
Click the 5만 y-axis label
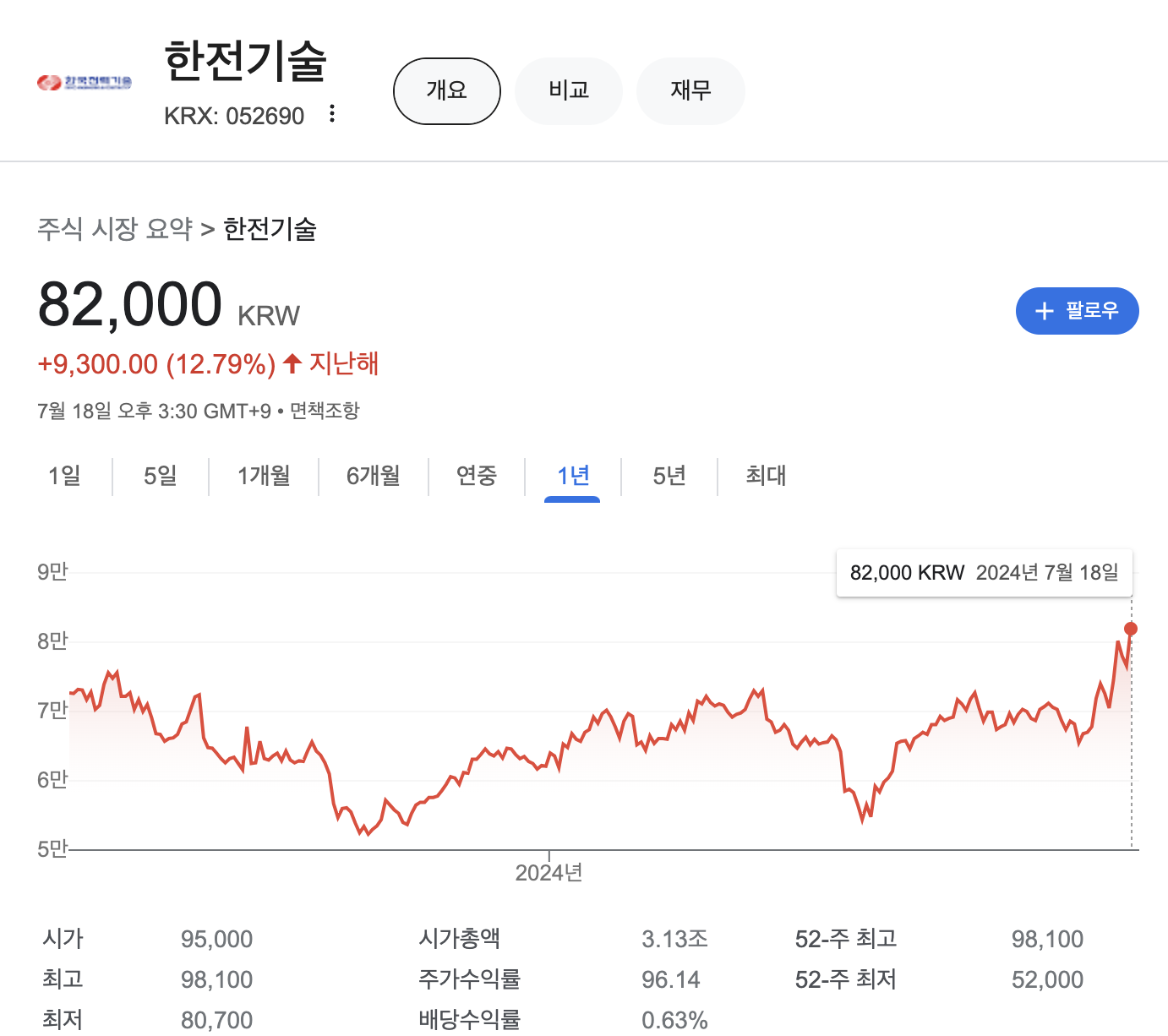tap(52, 849)
